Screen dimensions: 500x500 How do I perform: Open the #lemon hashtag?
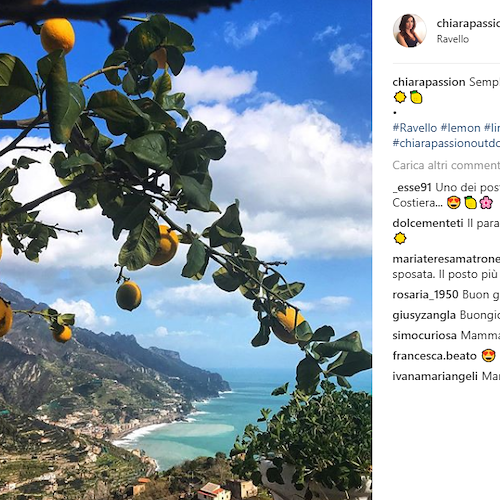coord(460,128)
